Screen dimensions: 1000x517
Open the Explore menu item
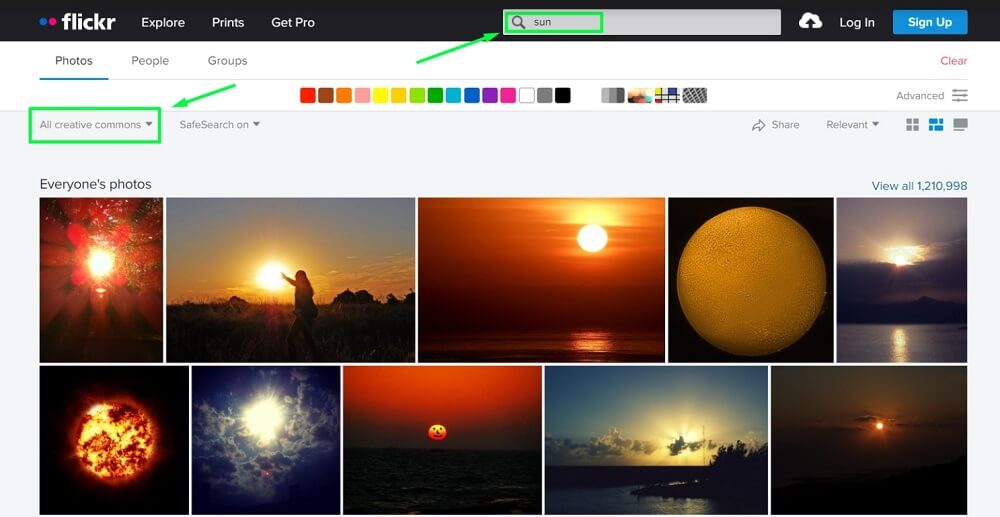[163, 22]
